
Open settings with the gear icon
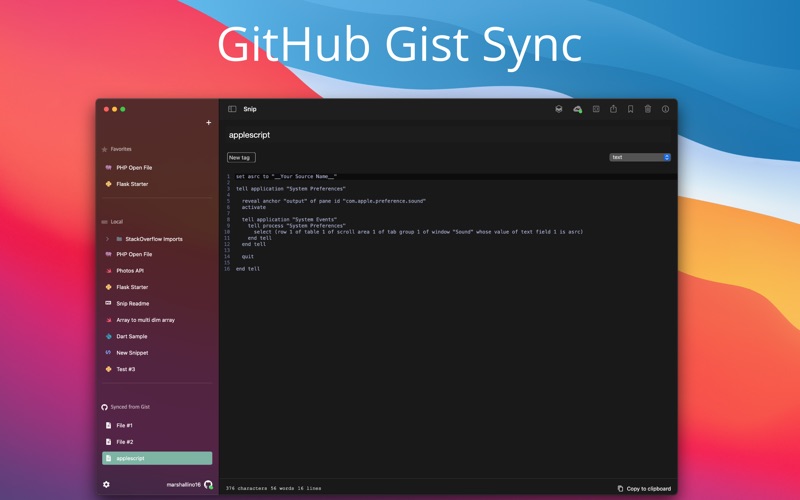pyautogui.click(x=106, y=484)
